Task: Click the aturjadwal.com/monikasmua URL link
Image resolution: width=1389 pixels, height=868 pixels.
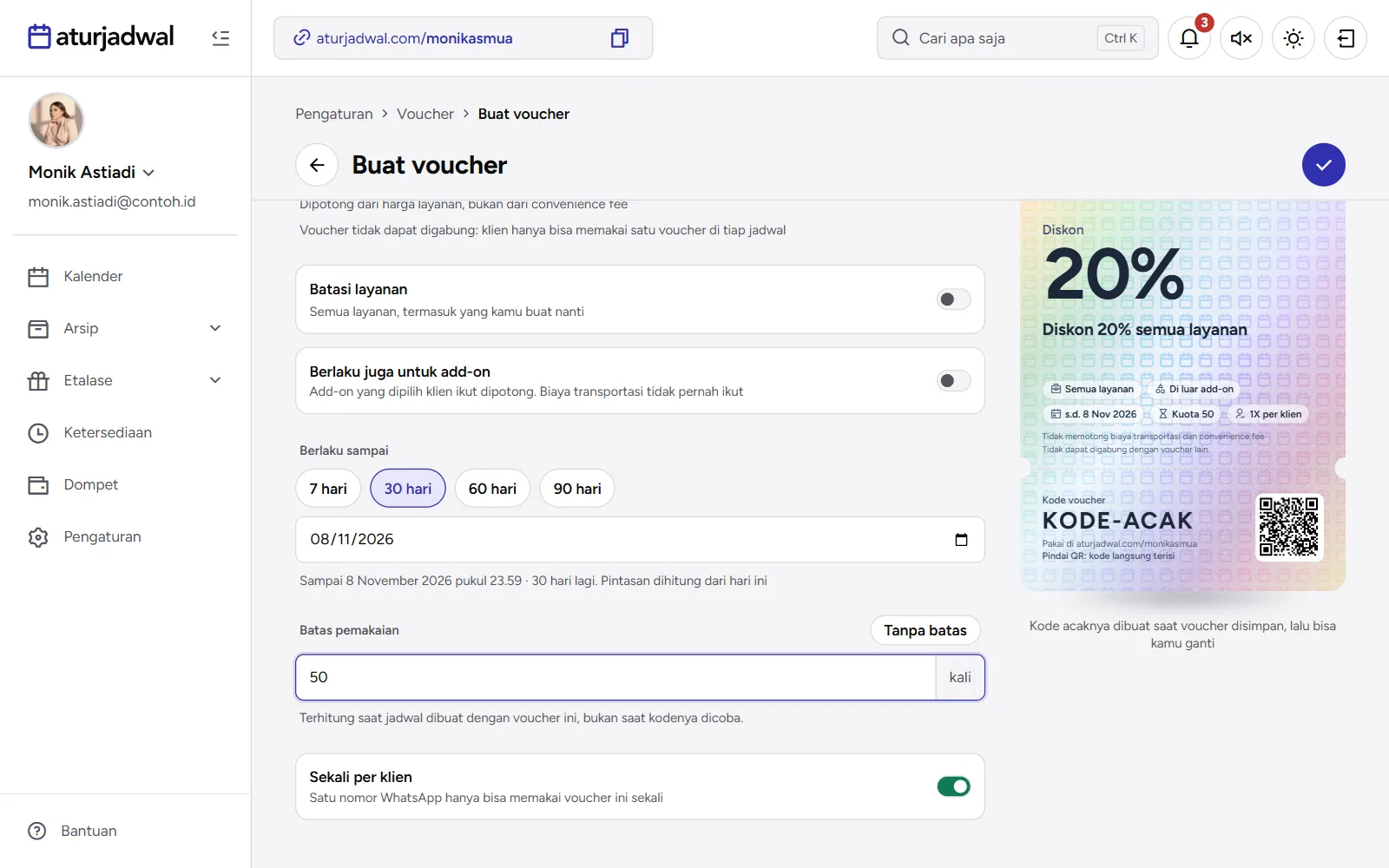Action: 414,38
